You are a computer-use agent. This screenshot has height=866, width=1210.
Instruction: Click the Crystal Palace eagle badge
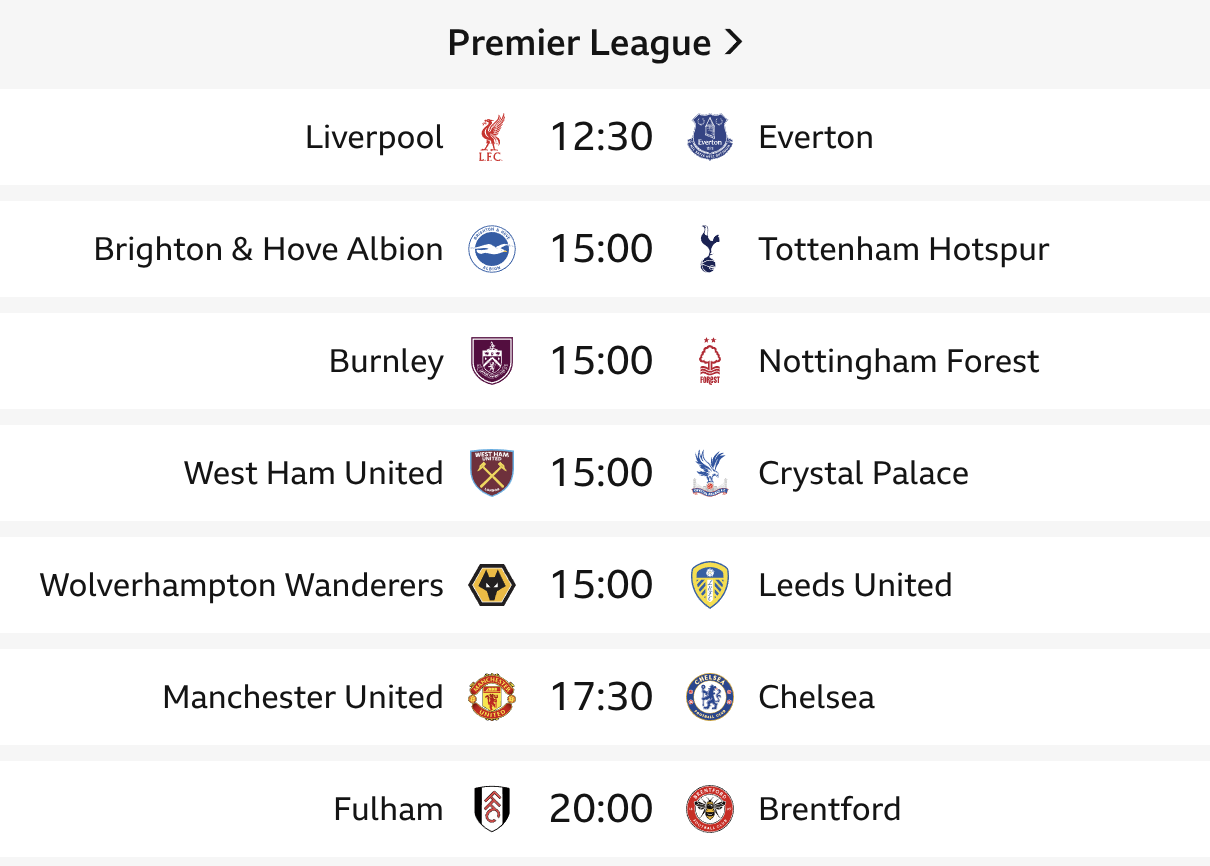[710, 473]
